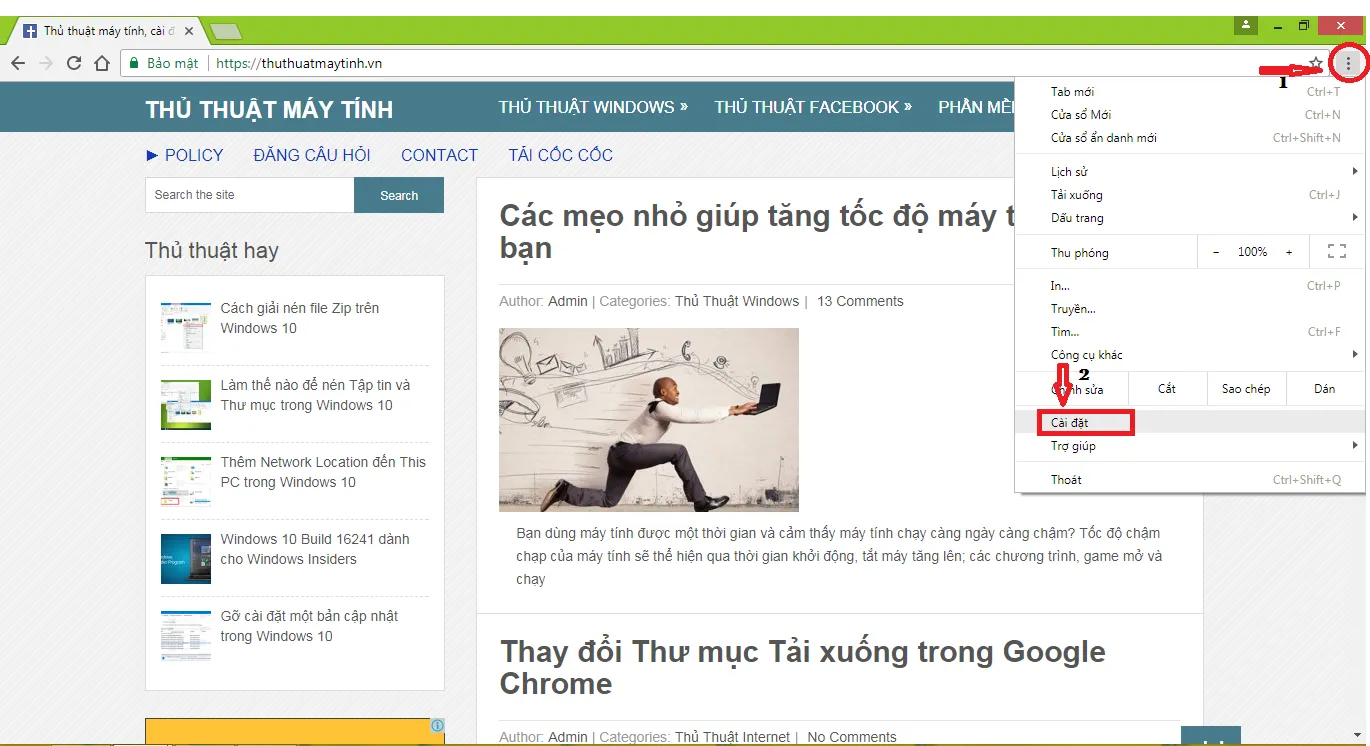Open 'Thêm Network Location' article link
Viewport: 1370px width, 746px height.
point(323,472)
